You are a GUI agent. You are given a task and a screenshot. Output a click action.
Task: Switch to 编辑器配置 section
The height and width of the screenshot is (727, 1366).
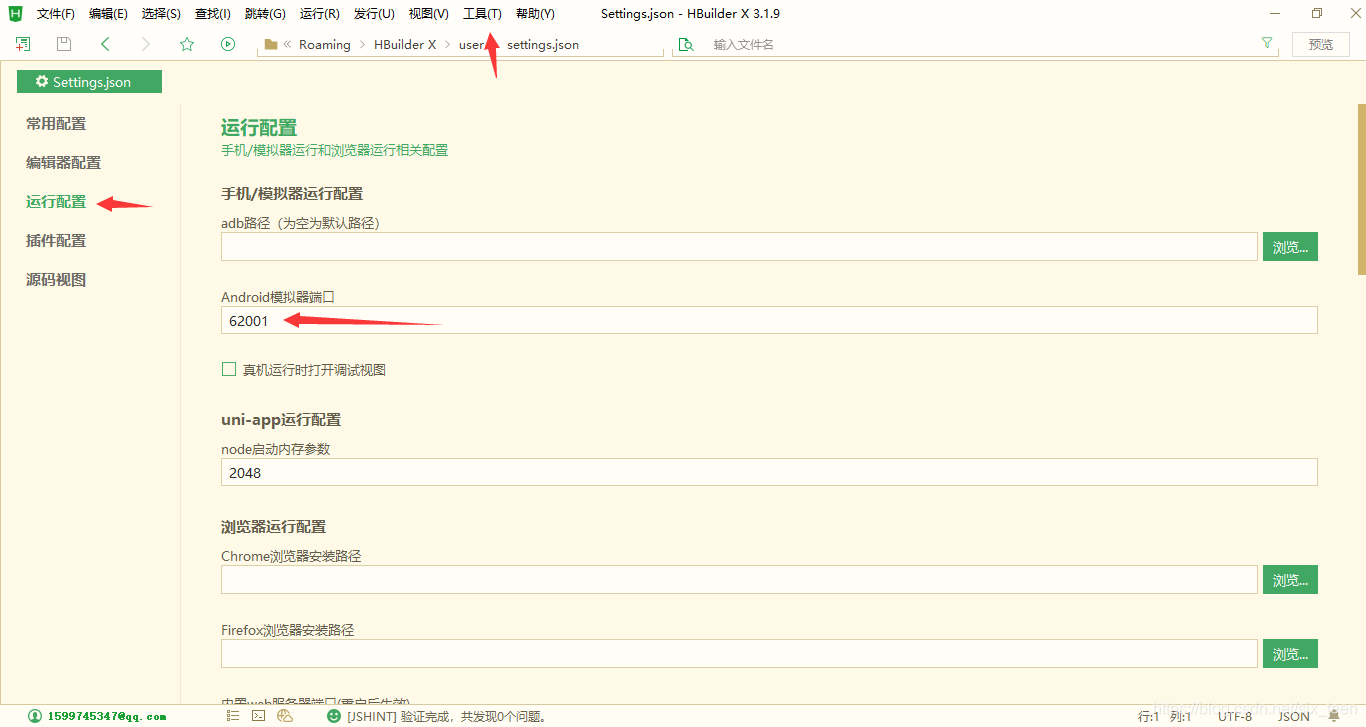[64, 163]
